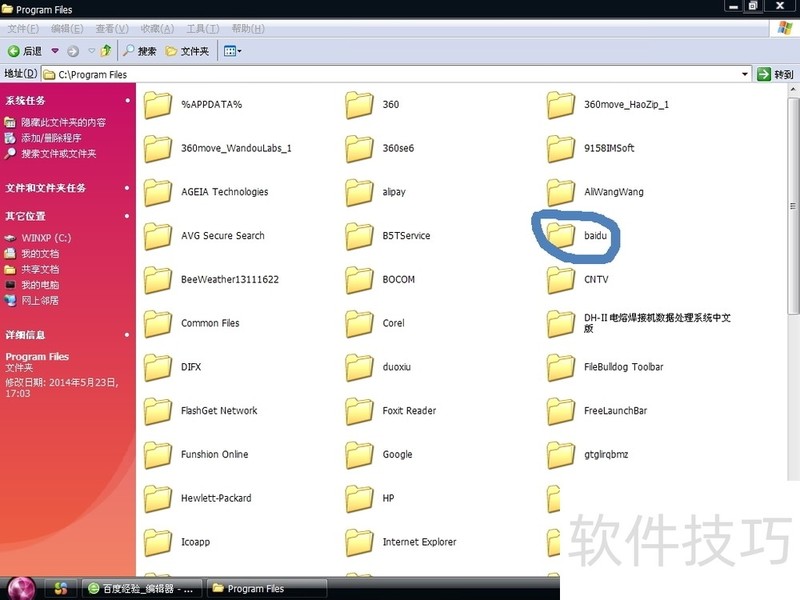Select the AGEIA Technologies folder icon
Screen dimensions: 800x600
(x=158, y=193)
